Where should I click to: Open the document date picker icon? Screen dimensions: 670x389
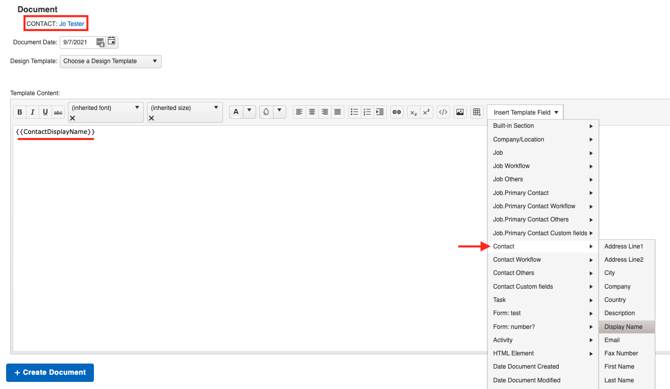click(x=100, y=42)
